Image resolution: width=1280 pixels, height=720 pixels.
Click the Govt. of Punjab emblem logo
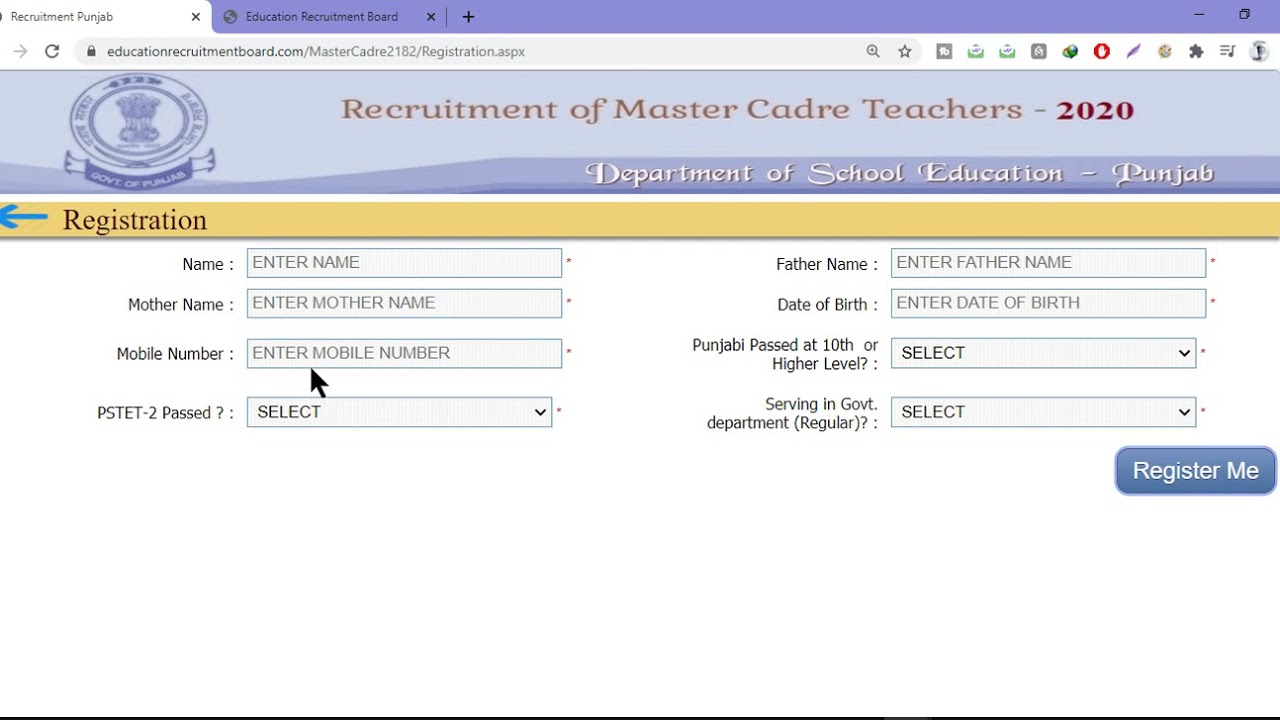coord(140,132)
